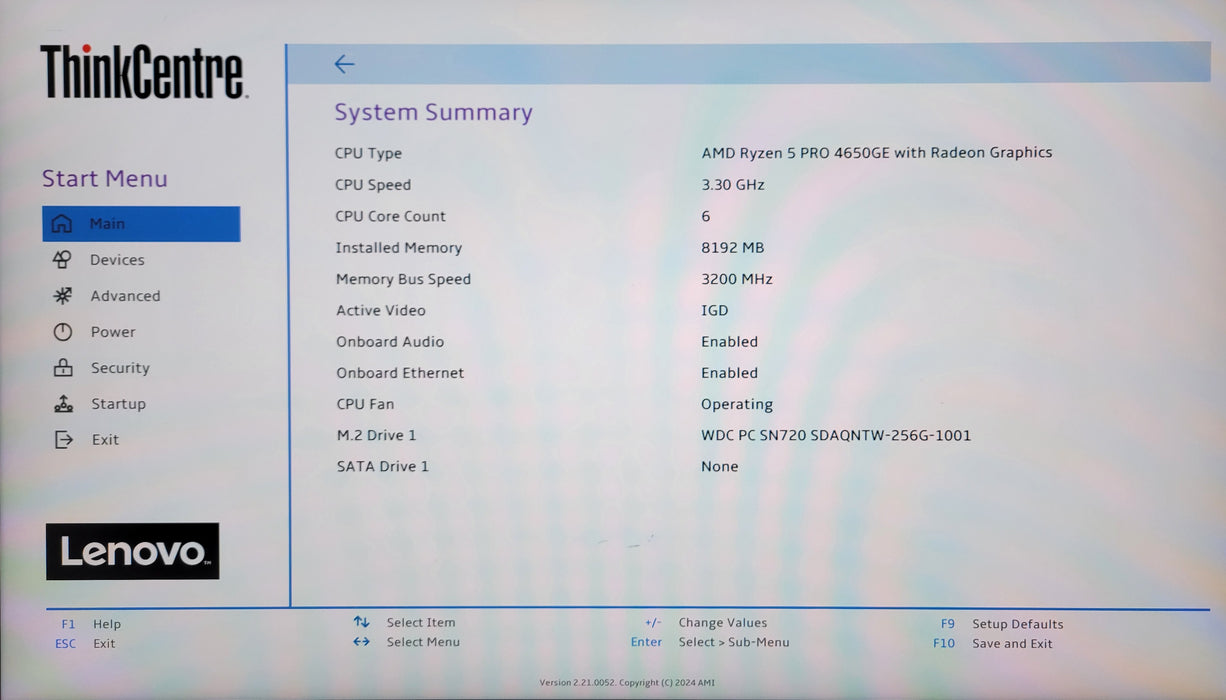Click the back arrow icon

pyautogui.click(x=344, y=64)
